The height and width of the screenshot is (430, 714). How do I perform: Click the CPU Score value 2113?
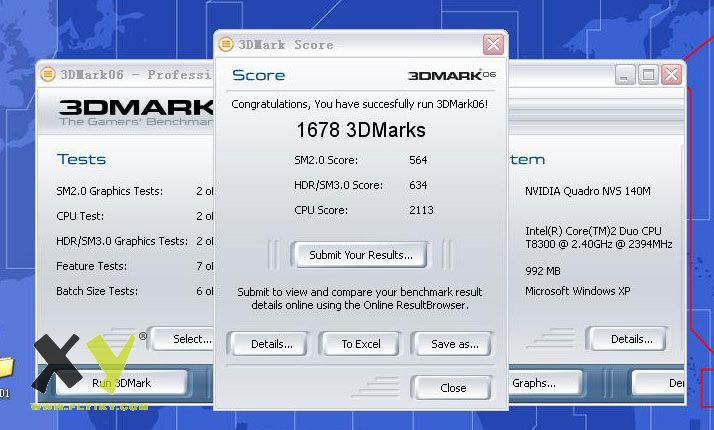[x=421, y=210]
